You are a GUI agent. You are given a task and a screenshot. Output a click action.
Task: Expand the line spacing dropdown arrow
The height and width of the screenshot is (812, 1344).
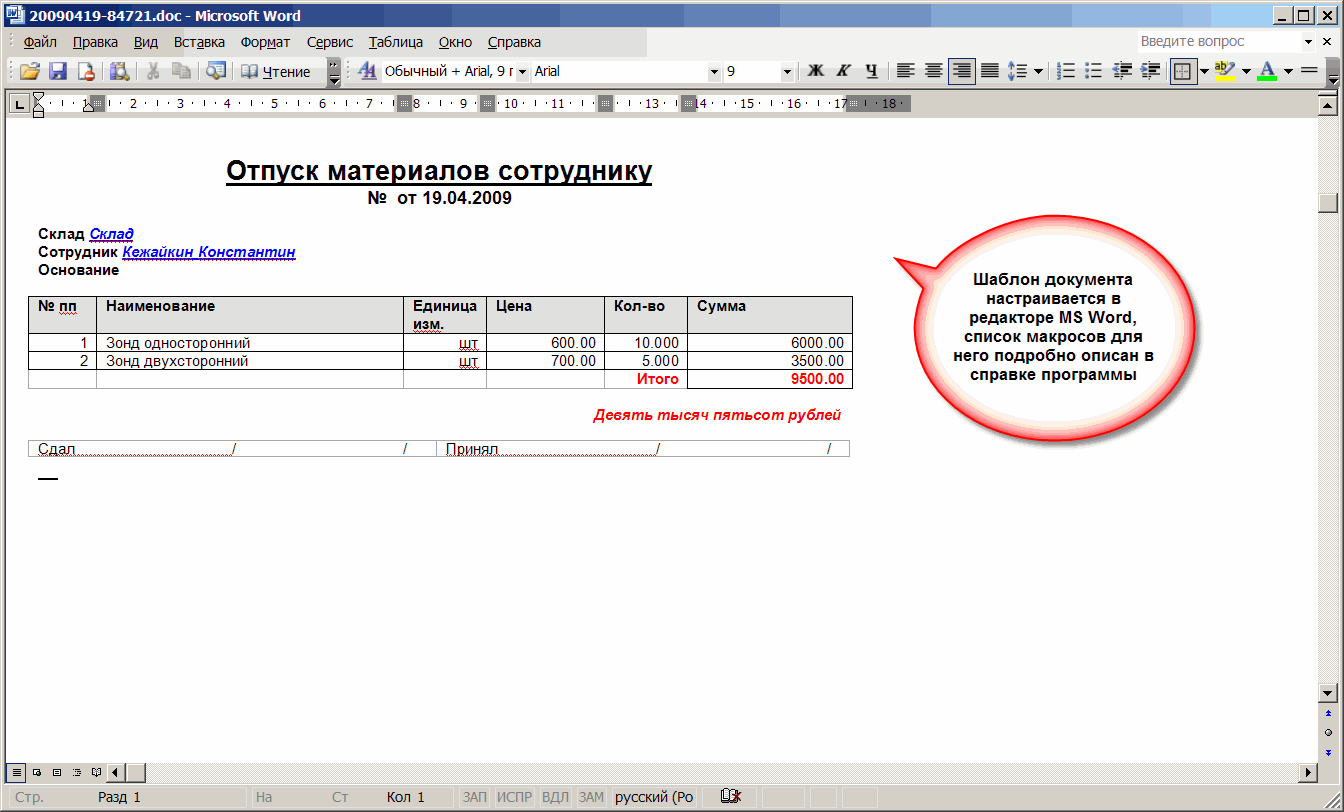click(1038, 72)
